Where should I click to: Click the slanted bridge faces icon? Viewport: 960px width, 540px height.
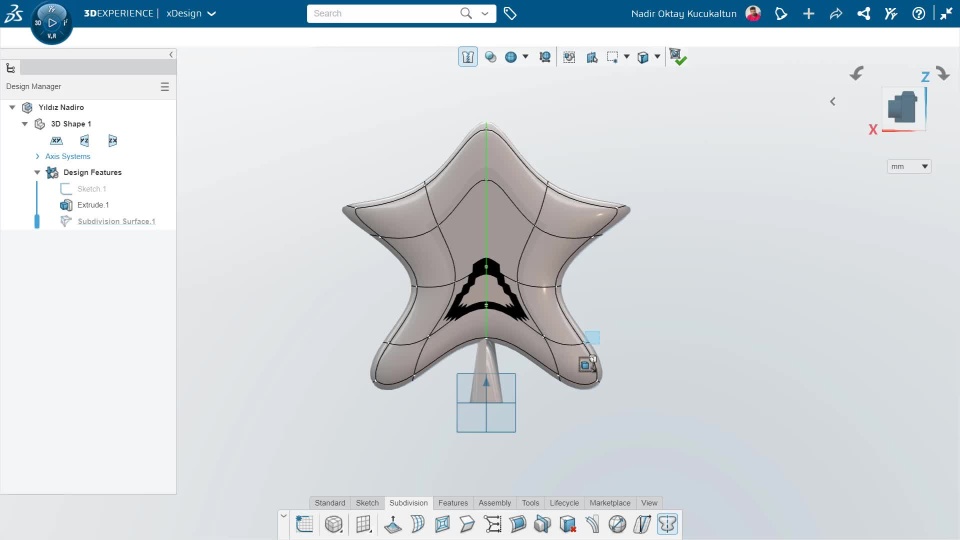tap(642, 524)
